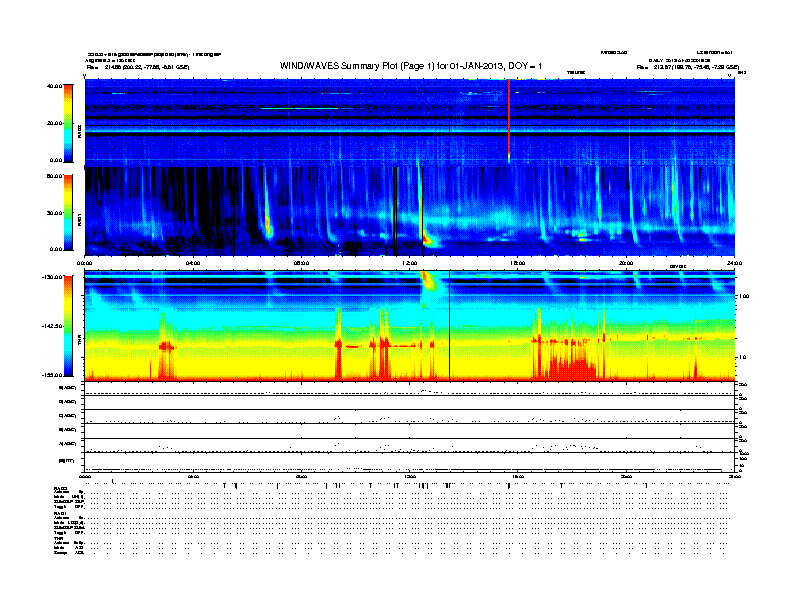The width and height of the screenshot is (792, 612).
Task: Click the RAD1 vertical axis label
Action: tap(79, 219)
